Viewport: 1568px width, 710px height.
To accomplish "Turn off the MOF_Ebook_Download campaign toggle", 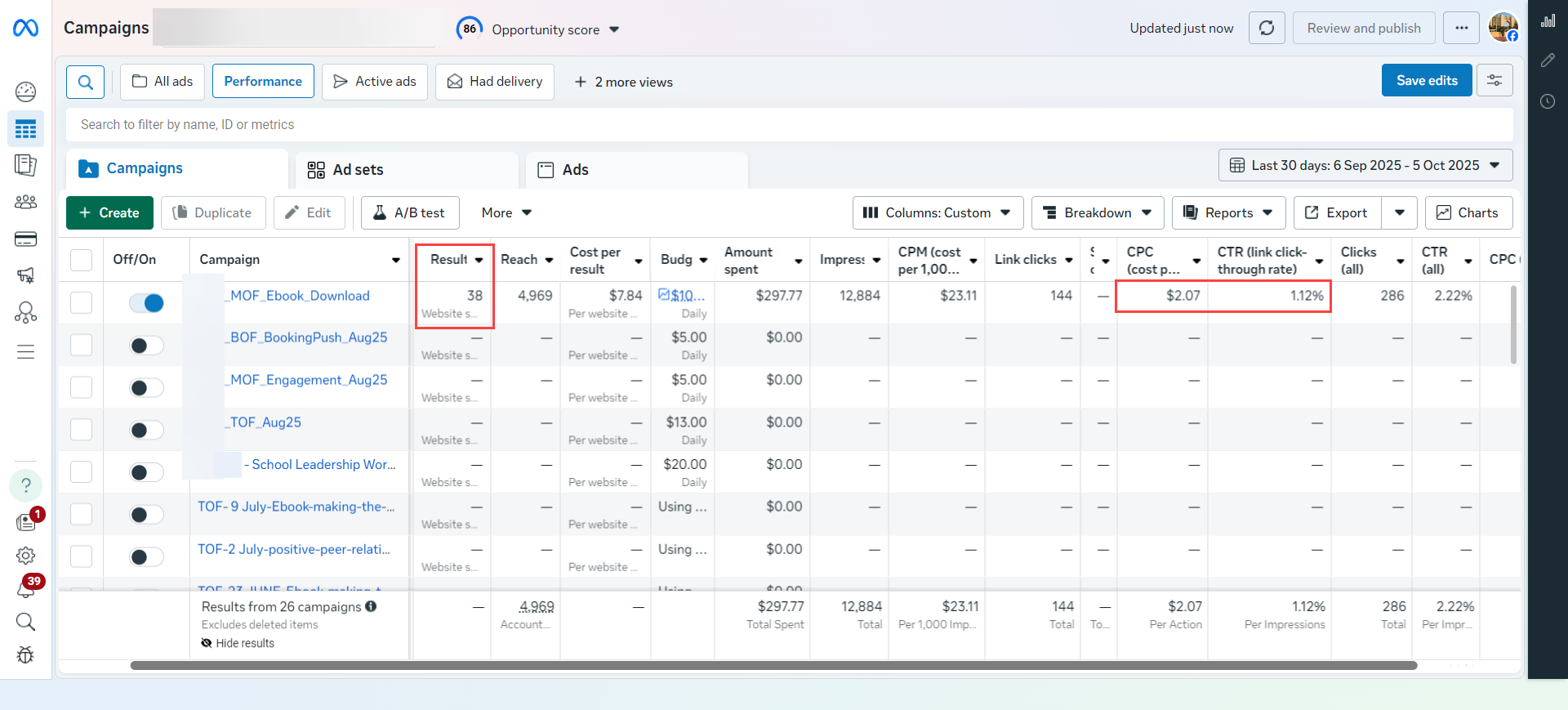I will [146, 303].
